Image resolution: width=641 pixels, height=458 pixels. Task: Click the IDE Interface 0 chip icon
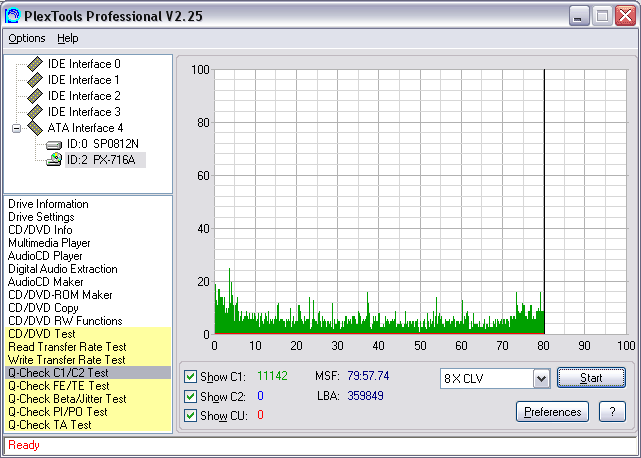35,64
